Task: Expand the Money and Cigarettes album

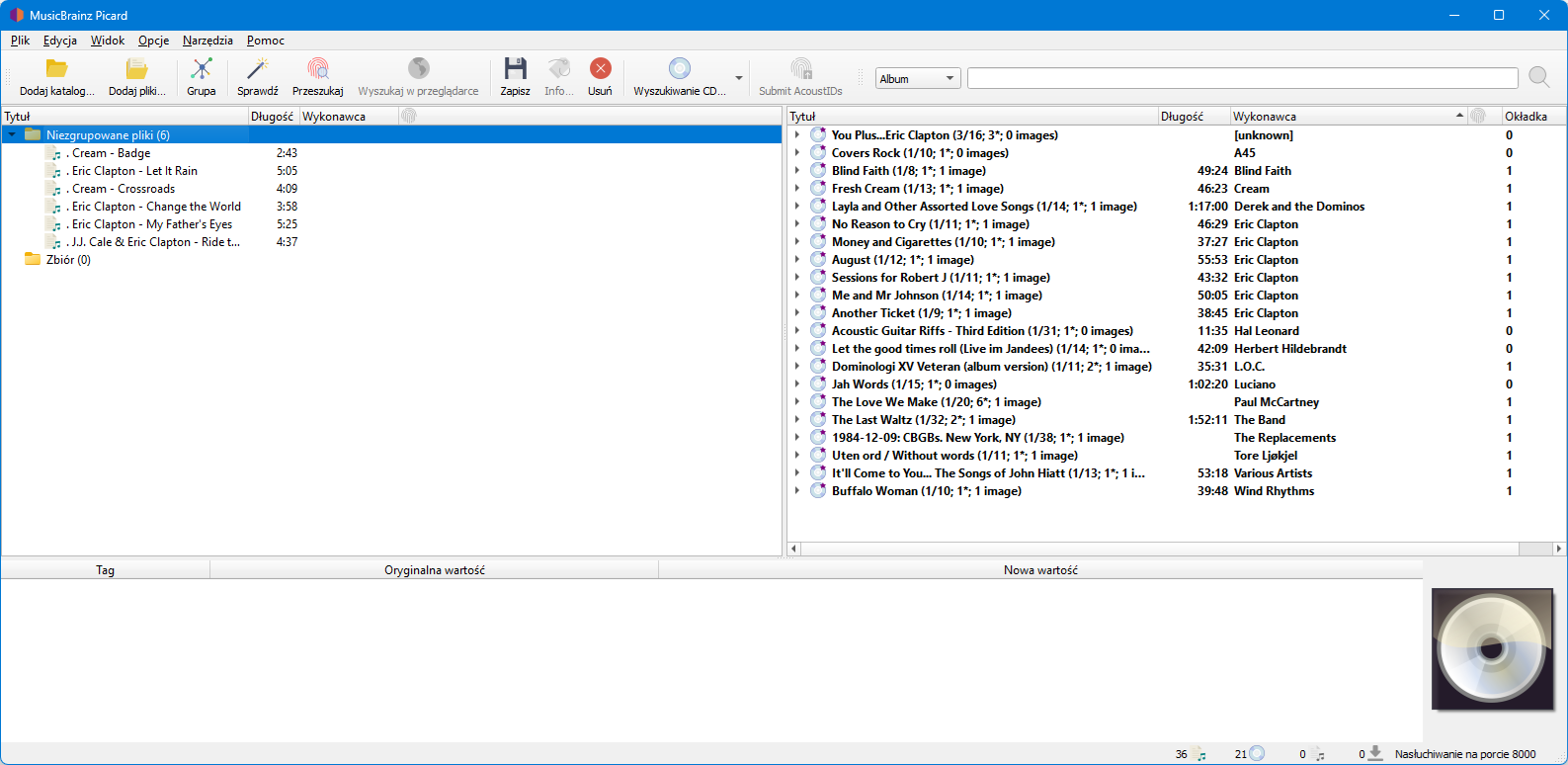Action: pyautogui.click(x=797, y=241)
